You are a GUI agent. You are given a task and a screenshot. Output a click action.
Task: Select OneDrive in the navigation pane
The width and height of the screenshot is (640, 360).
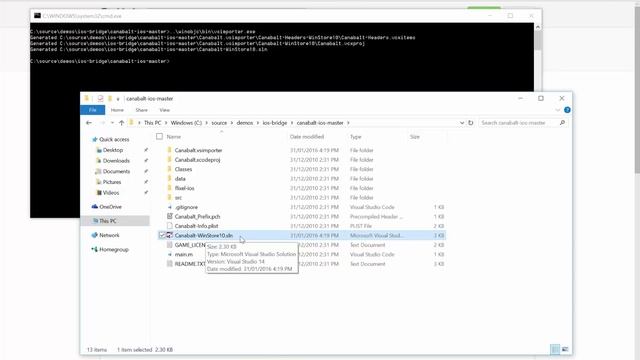coord(107,207)
